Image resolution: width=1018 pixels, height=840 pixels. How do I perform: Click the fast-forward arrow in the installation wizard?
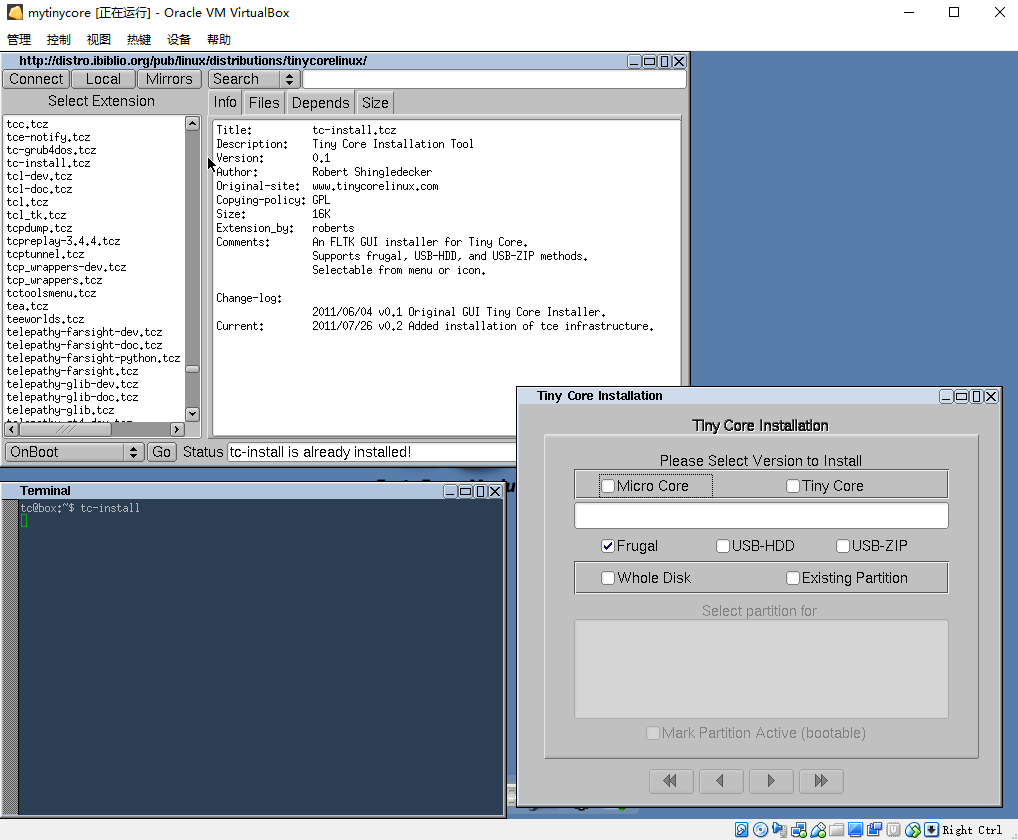click(x=821, y=781)
